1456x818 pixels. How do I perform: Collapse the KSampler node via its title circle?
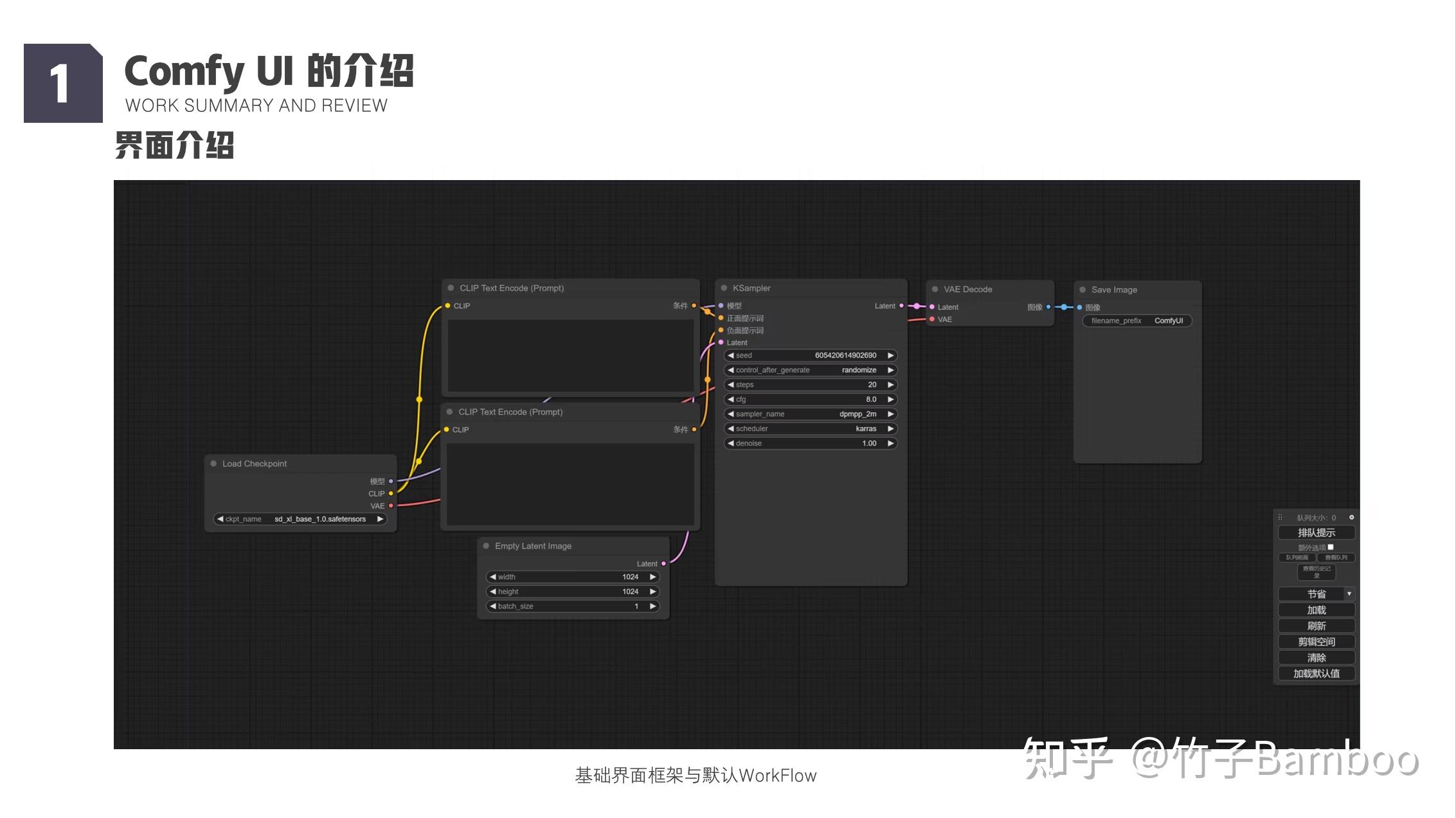click(x=724, y=288)
